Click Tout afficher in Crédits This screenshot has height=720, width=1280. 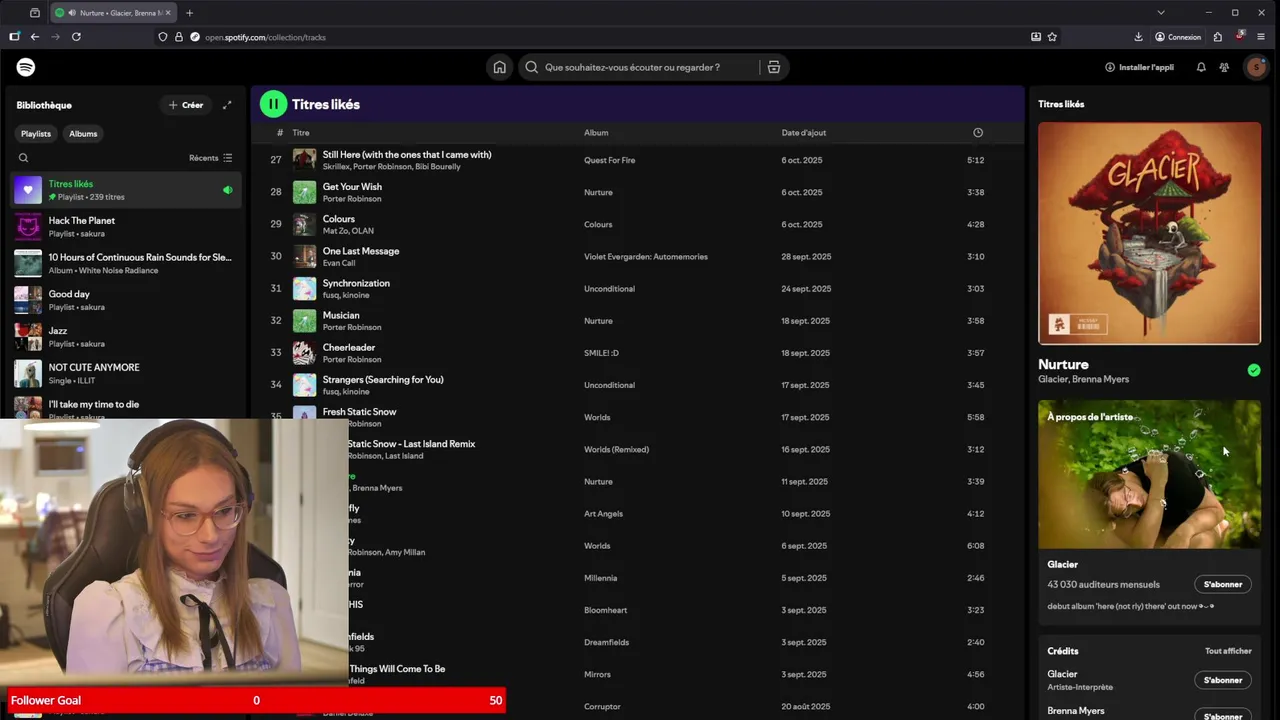(x=1228, y=651)
